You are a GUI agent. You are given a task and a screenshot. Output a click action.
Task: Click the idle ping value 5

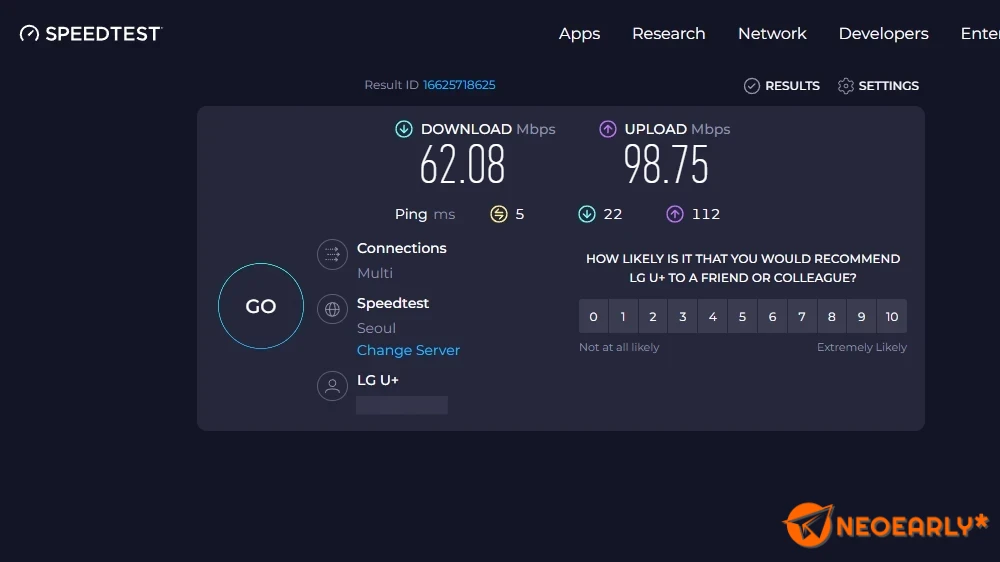(520, 214)
